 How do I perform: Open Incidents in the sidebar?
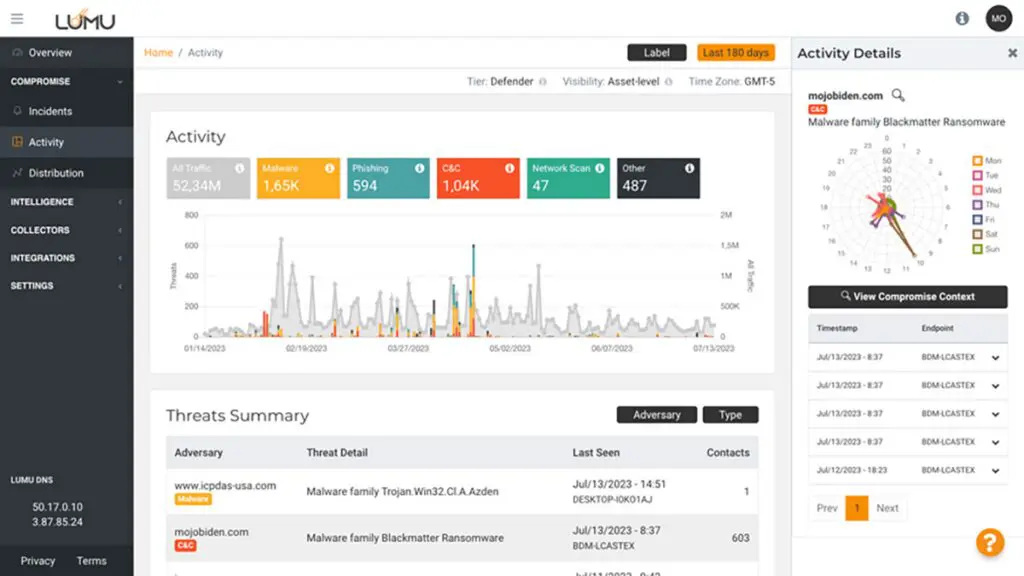tap(49, 111)
